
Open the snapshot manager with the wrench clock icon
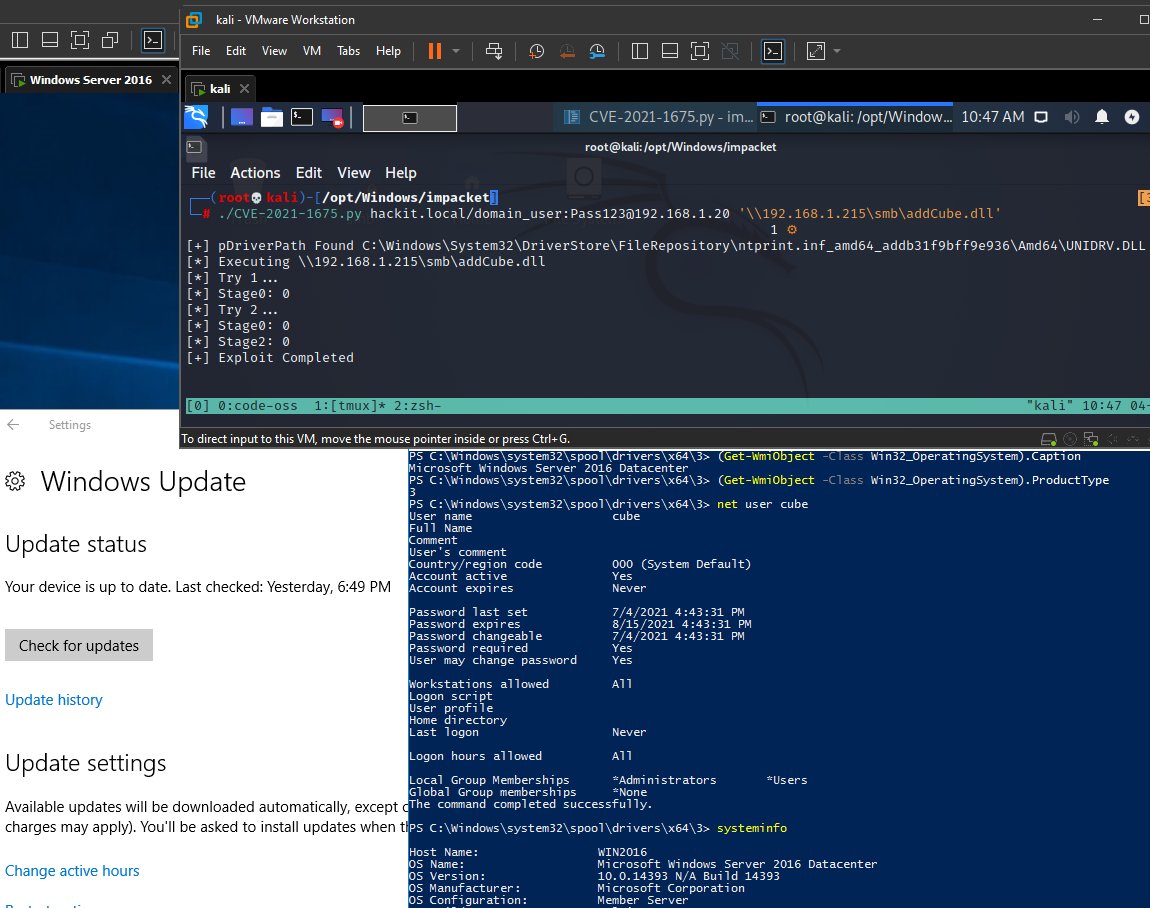[x=597, y=51]
